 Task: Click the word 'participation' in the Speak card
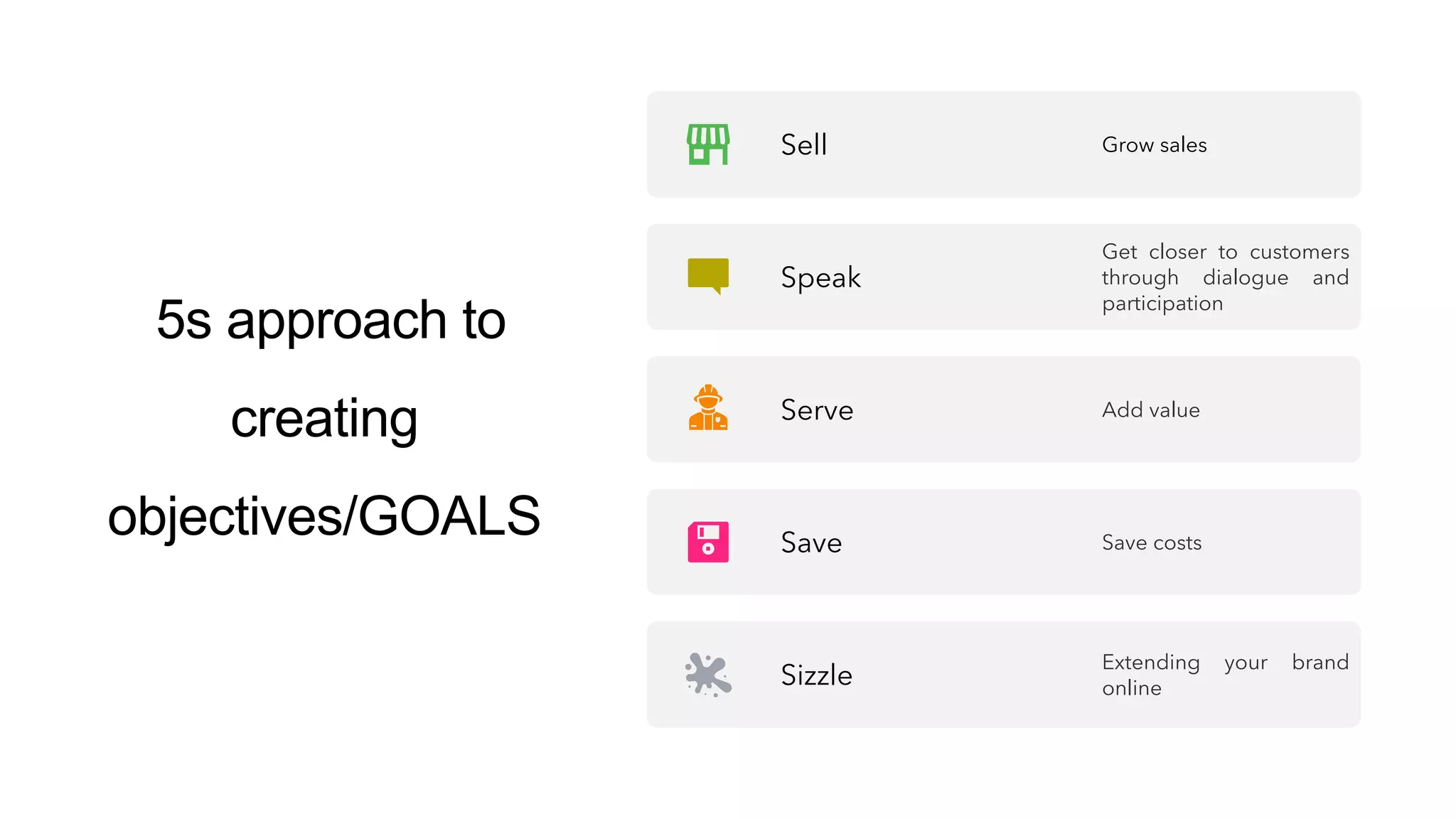click(1162, 304)
